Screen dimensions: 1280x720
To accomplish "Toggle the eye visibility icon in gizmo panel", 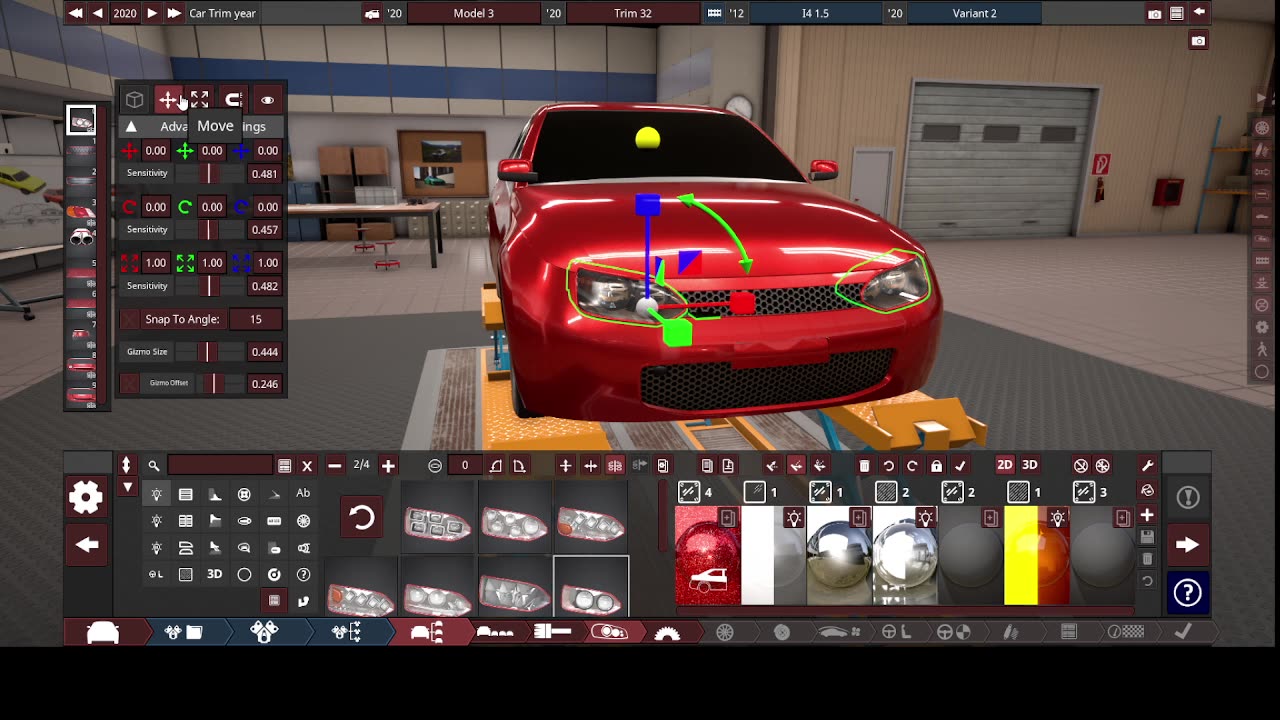I will pos(267,100).
